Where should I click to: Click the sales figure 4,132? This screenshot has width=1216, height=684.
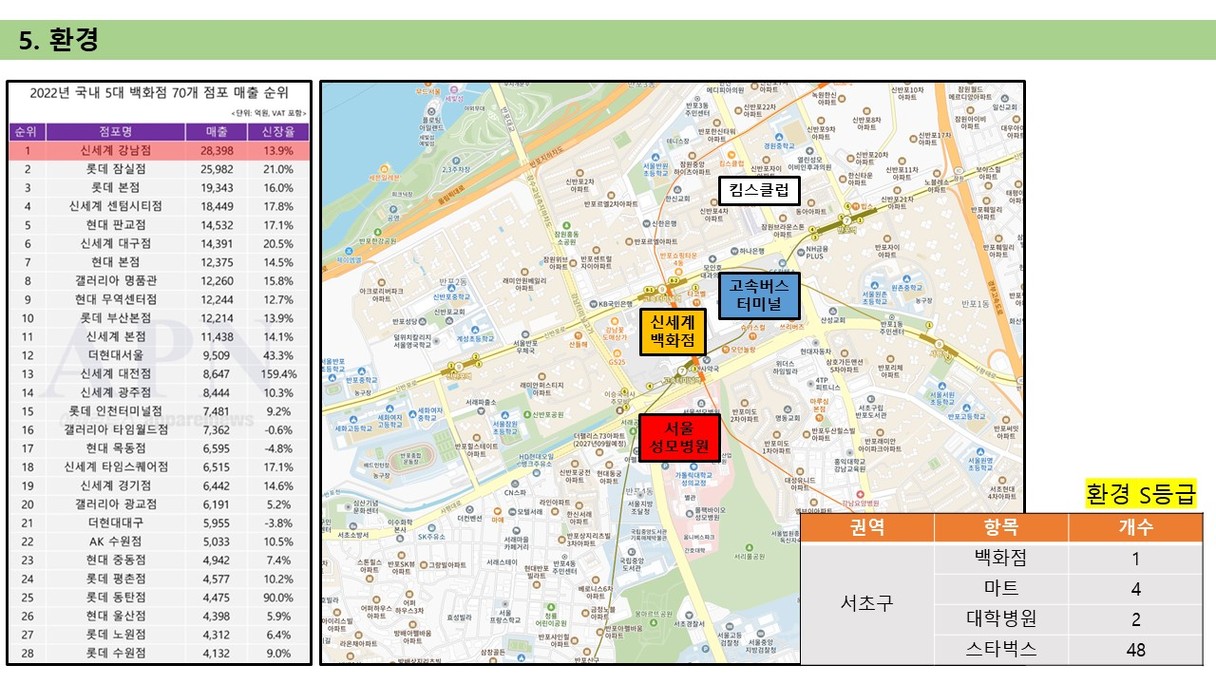point(216,653)
